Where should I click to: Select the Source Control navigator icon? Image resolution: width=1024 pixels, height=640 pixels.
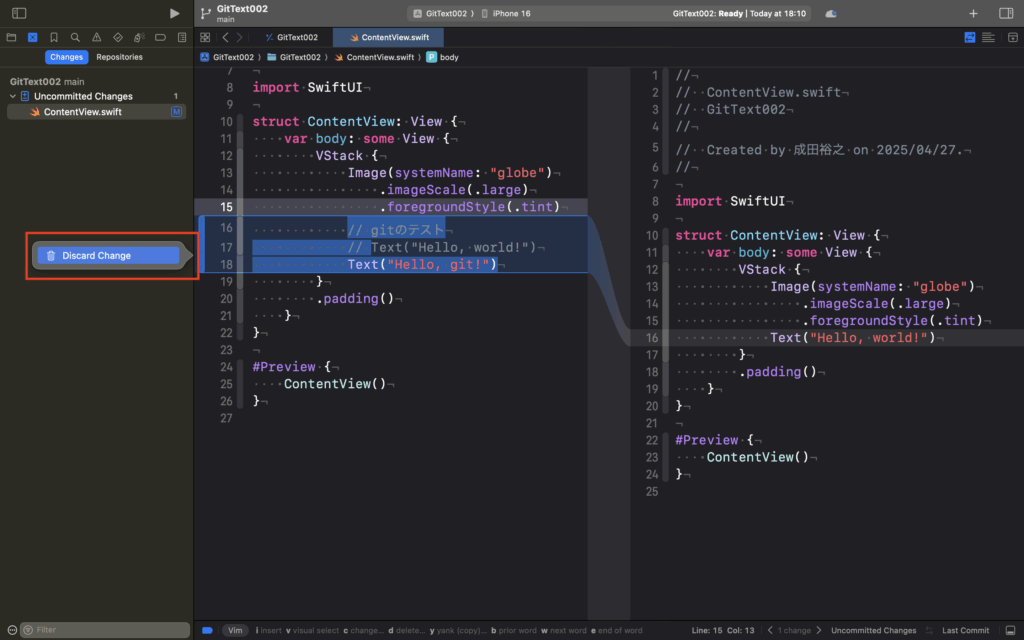click(x=33, y=37)
